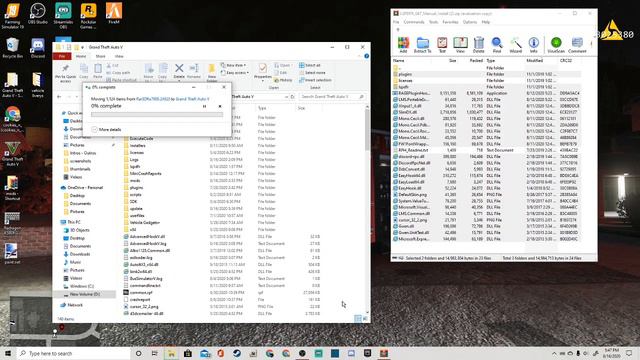The image size is (640, 360).
Task: Click Select all in Explorer ribbon
Action: (x=310, y=65)
